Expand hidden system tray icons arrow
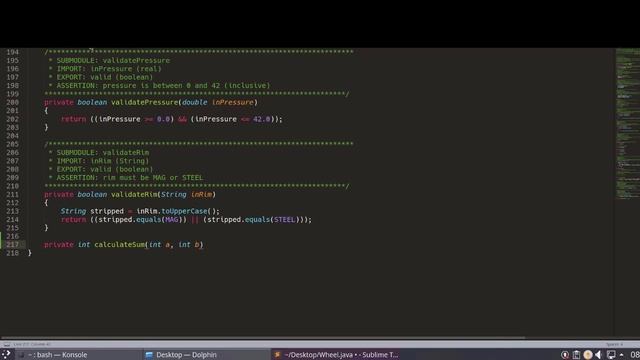640x360 pixels. 621,355
